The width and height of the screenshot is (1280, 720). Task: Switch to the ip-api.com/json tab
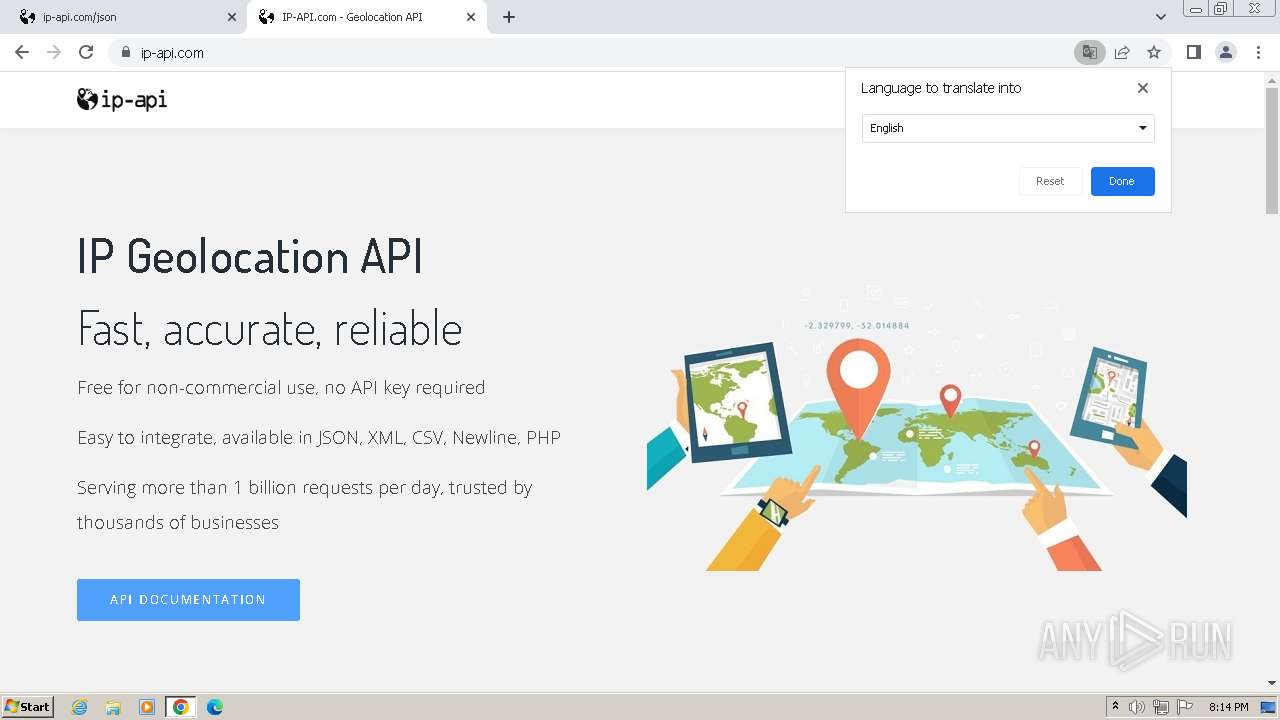[124, 17]
